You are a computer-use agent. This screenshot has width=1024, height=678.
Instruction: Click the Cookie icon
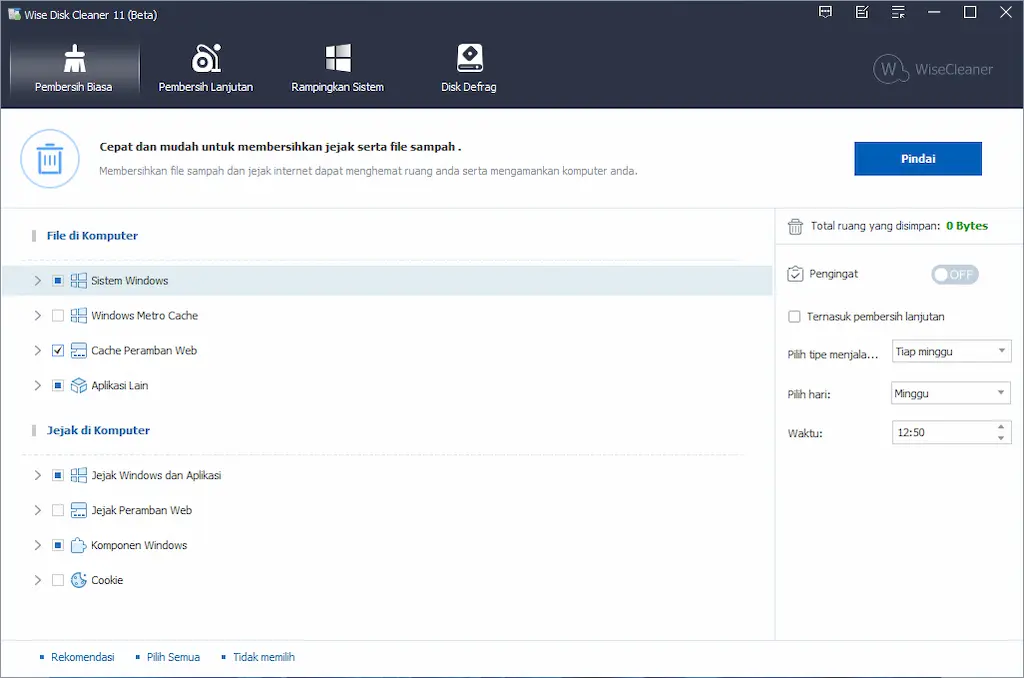point(78,580)
